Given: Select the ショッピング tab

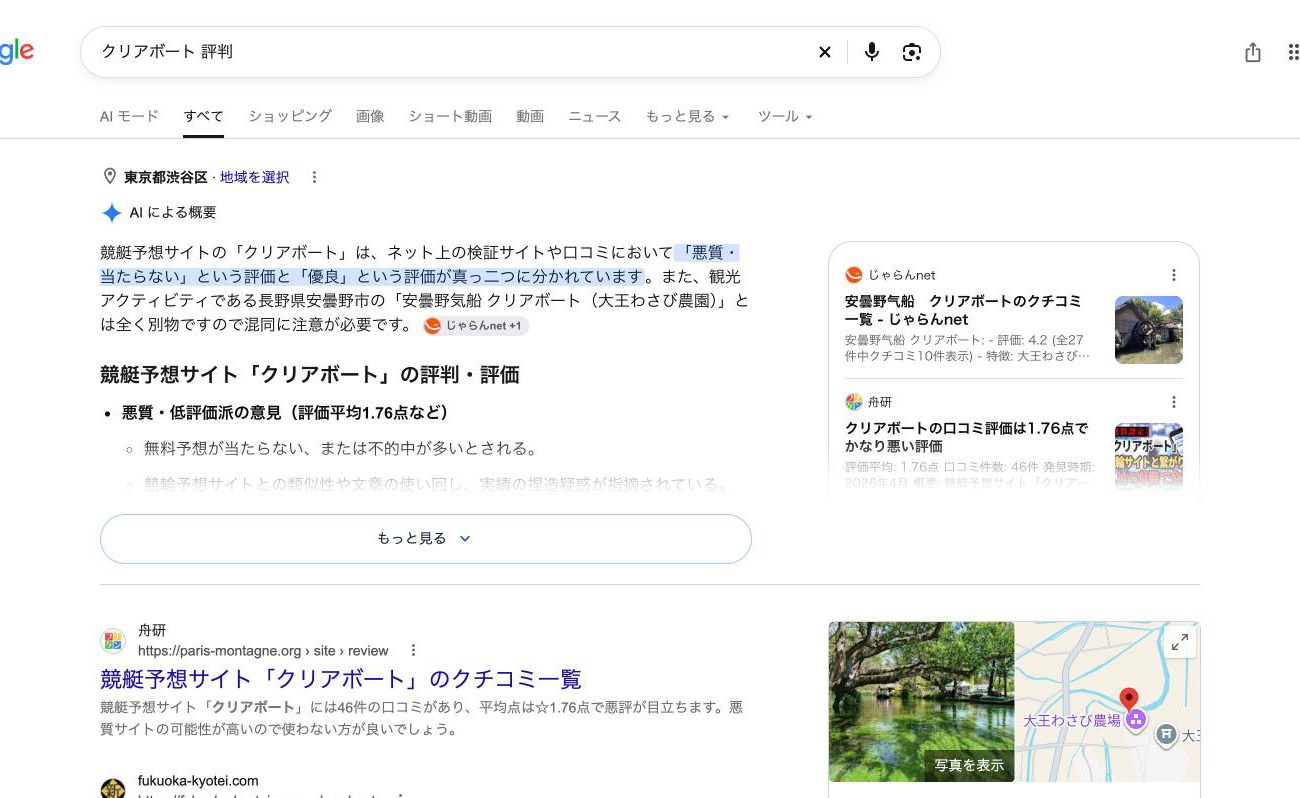Looking at the screenshot, I should pyautogui.click(x=290, y=117).
